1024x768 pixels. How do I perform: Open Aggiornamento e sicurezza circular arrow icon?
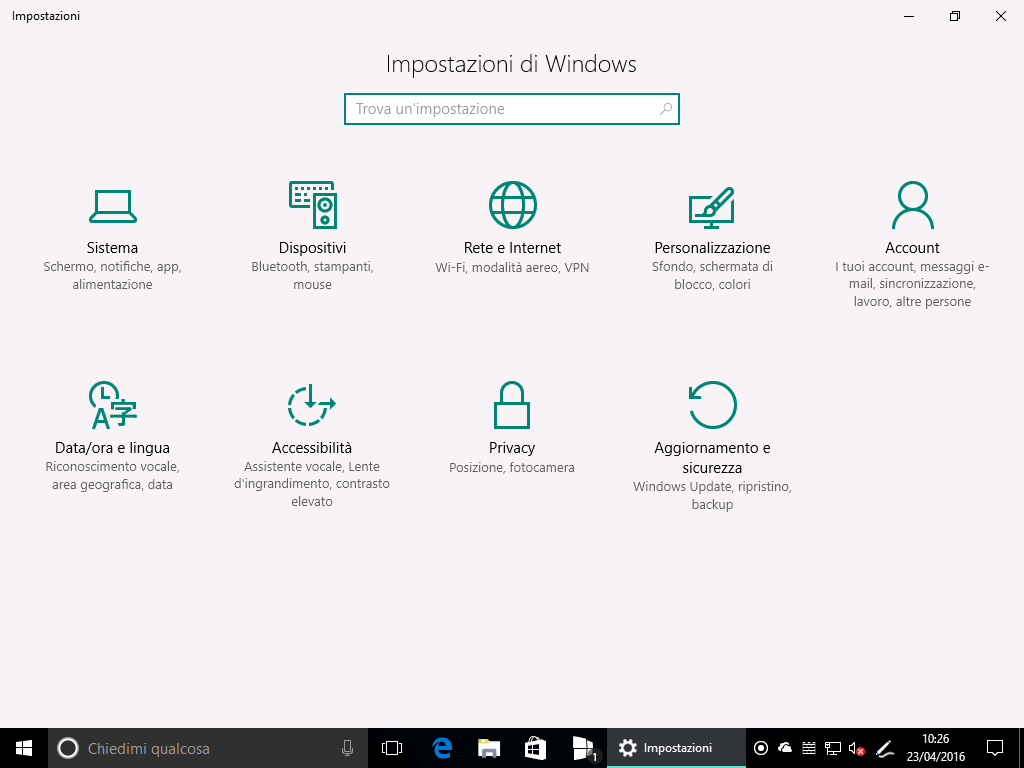pyautogui.click(x=712, y=405)
